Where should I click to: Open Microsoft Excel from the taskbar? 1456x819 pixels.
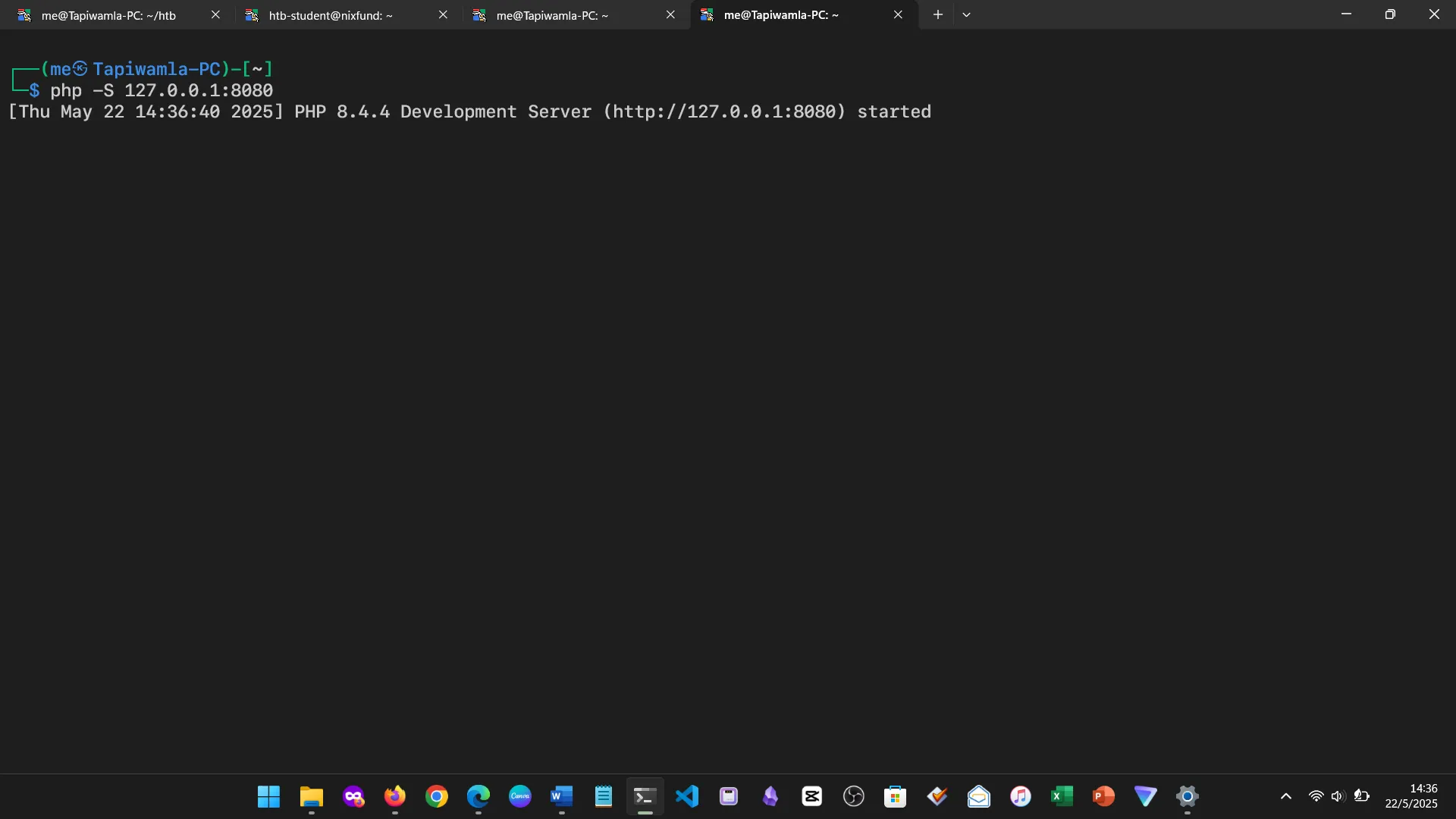(x=1062, y=797)
